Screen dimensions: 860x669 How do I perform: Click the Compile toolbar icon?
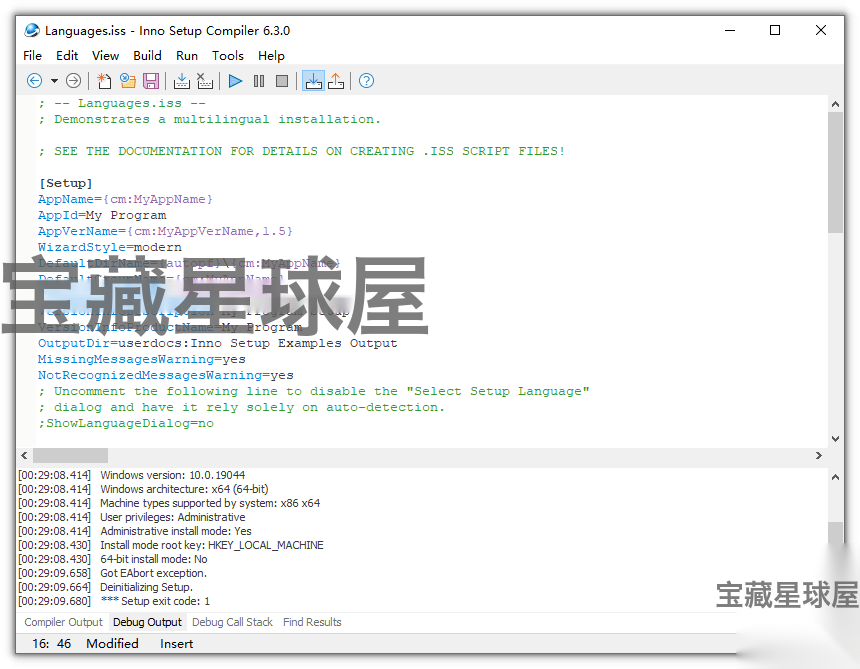coord(182,81)
